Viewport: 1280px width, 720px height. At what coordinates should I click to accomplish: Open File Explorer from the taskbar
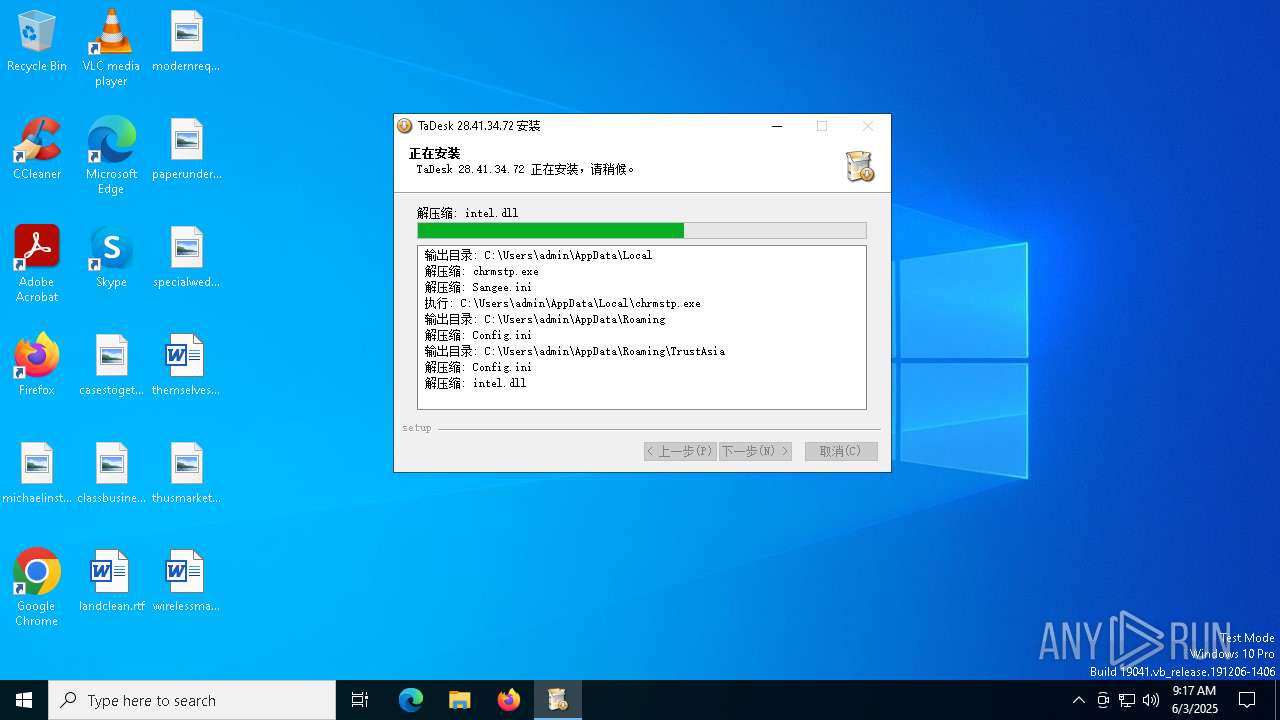(459, 700)
